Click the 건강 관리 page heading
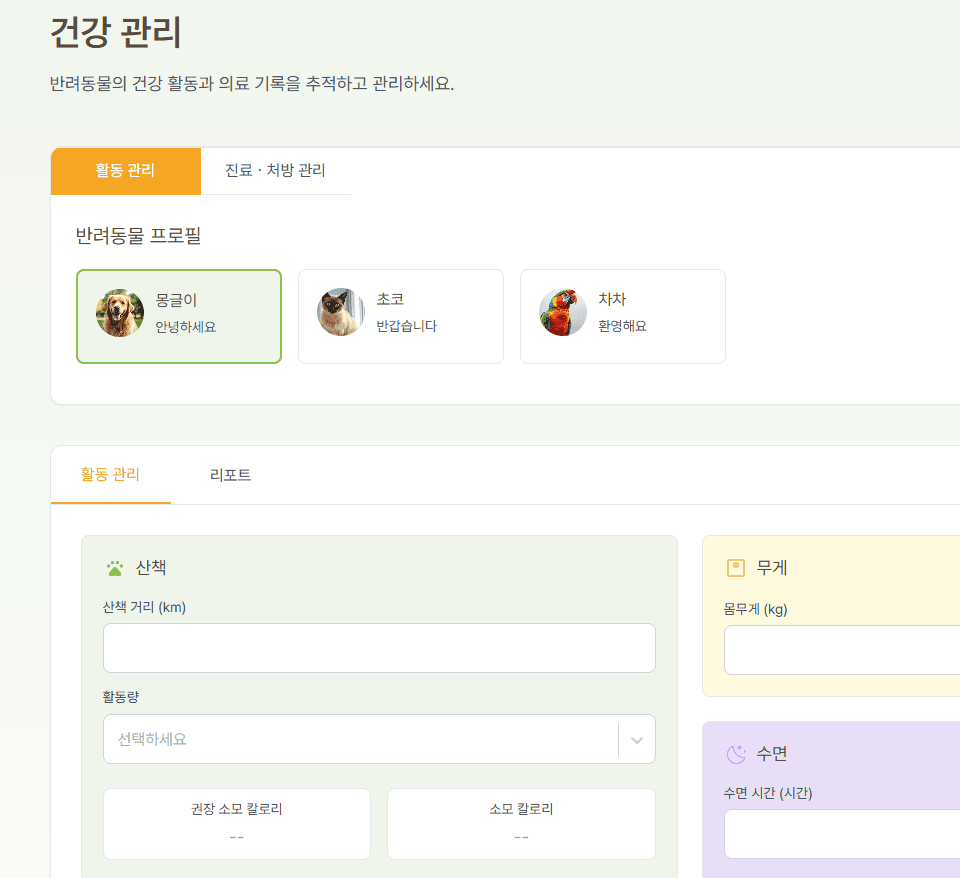 (x=116, y=33)
